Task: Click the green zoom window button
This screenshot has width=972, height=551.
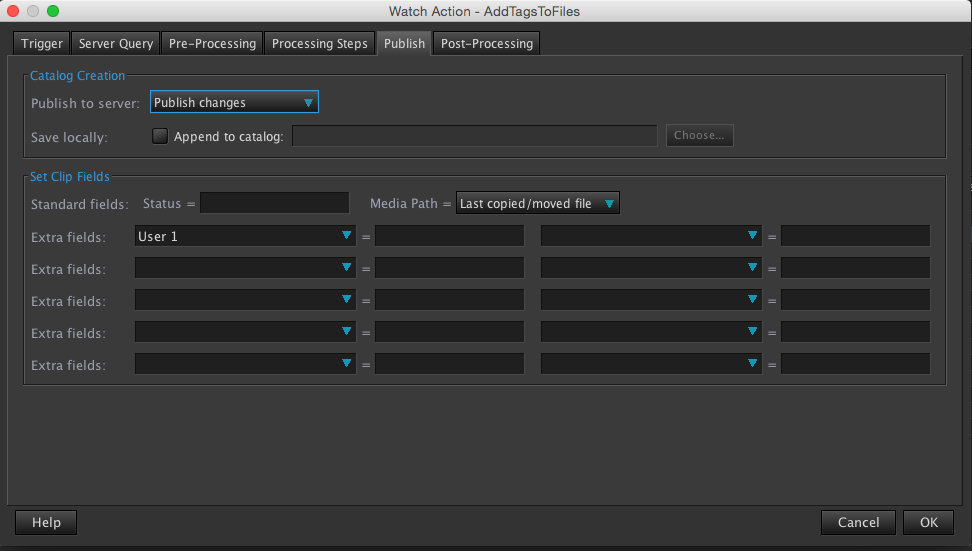Action: (x=53, y=11)
